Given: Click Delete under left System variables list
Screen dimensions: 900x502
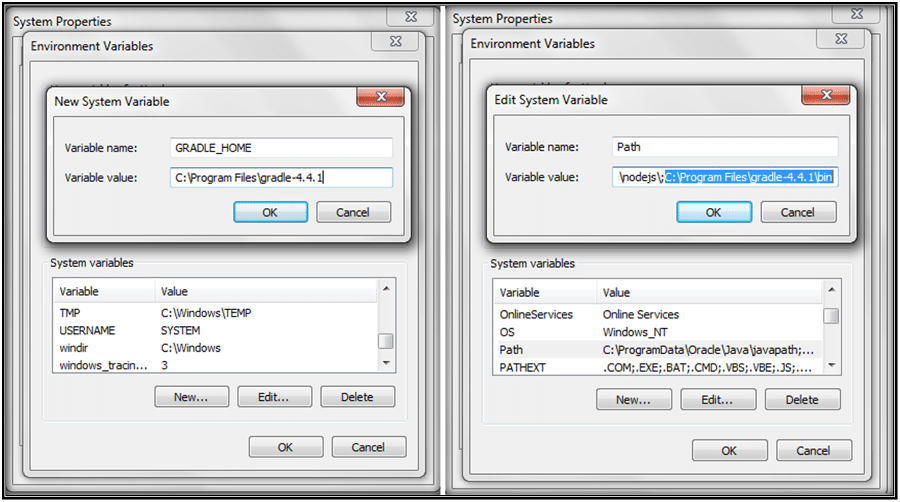Looking at the screenshot, I should click(357, 397).
